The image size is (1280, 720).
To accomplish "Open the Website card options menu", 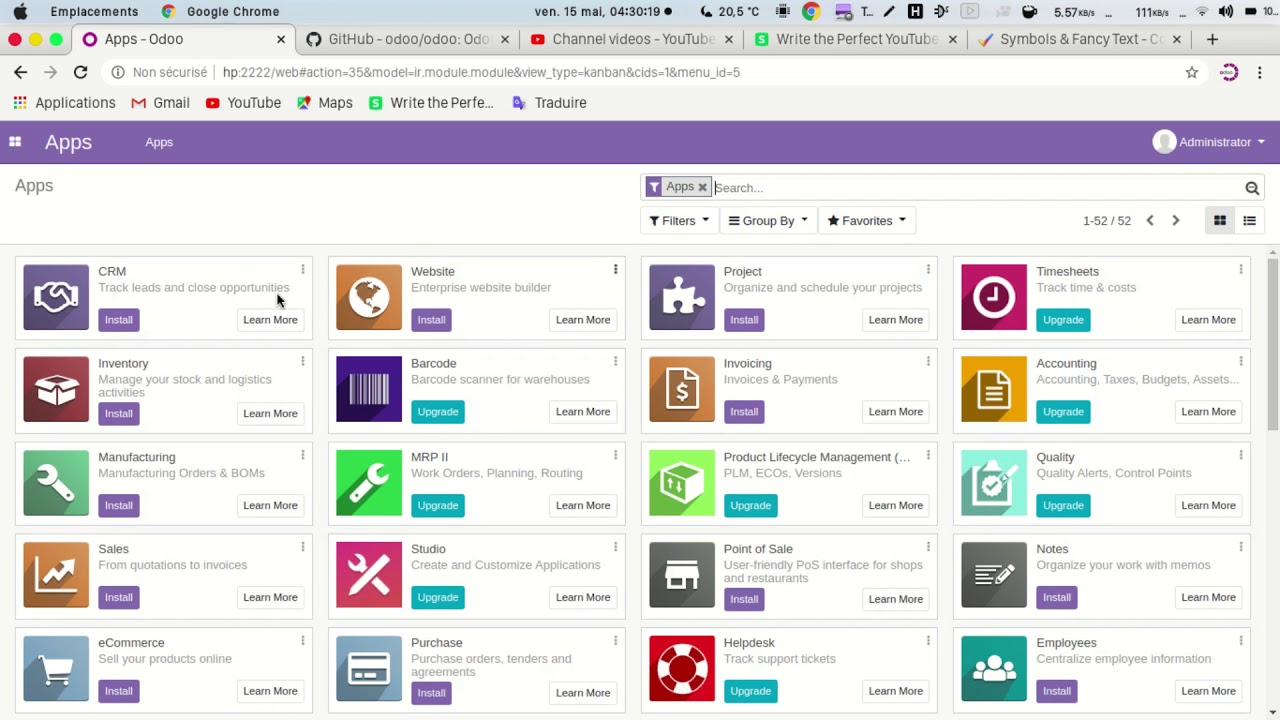I will pyautogui.click(x=615, y=270).
